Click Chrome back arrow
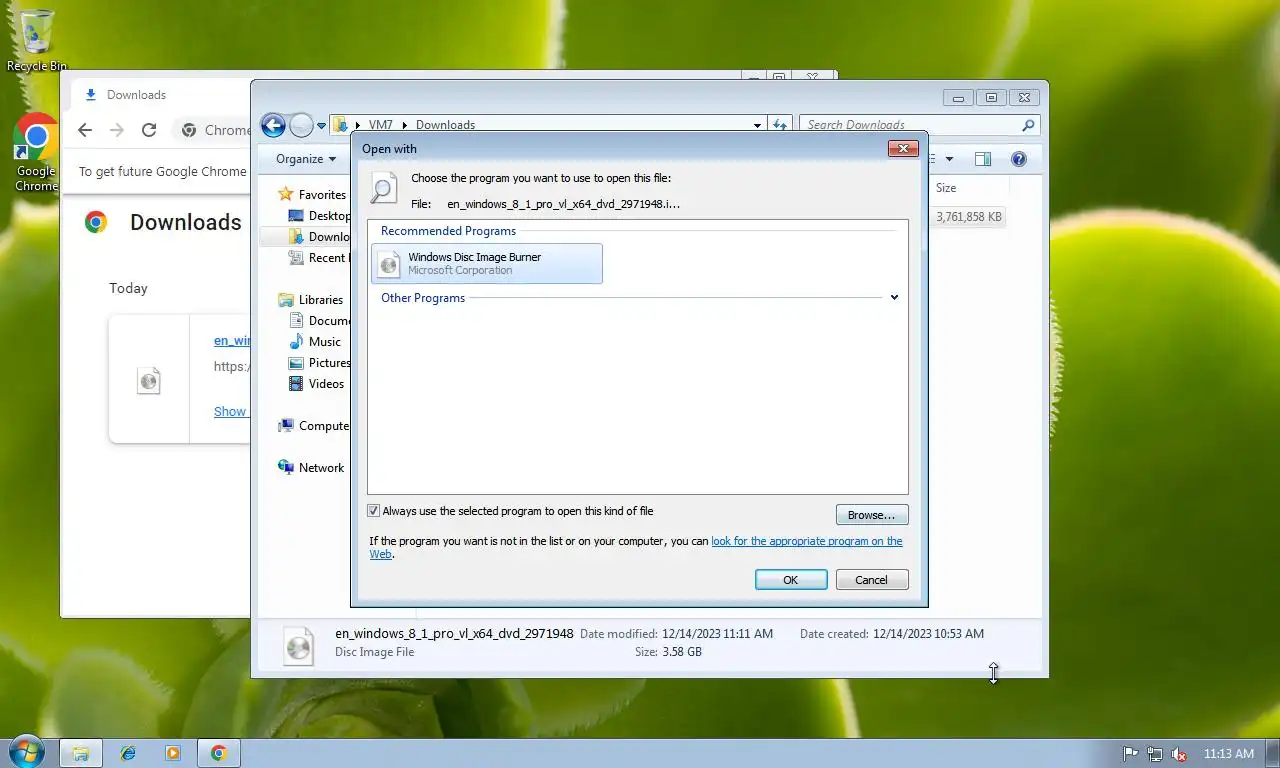Image resolution: width=1280 pixels, height=768 pixels. coord(85,130)
